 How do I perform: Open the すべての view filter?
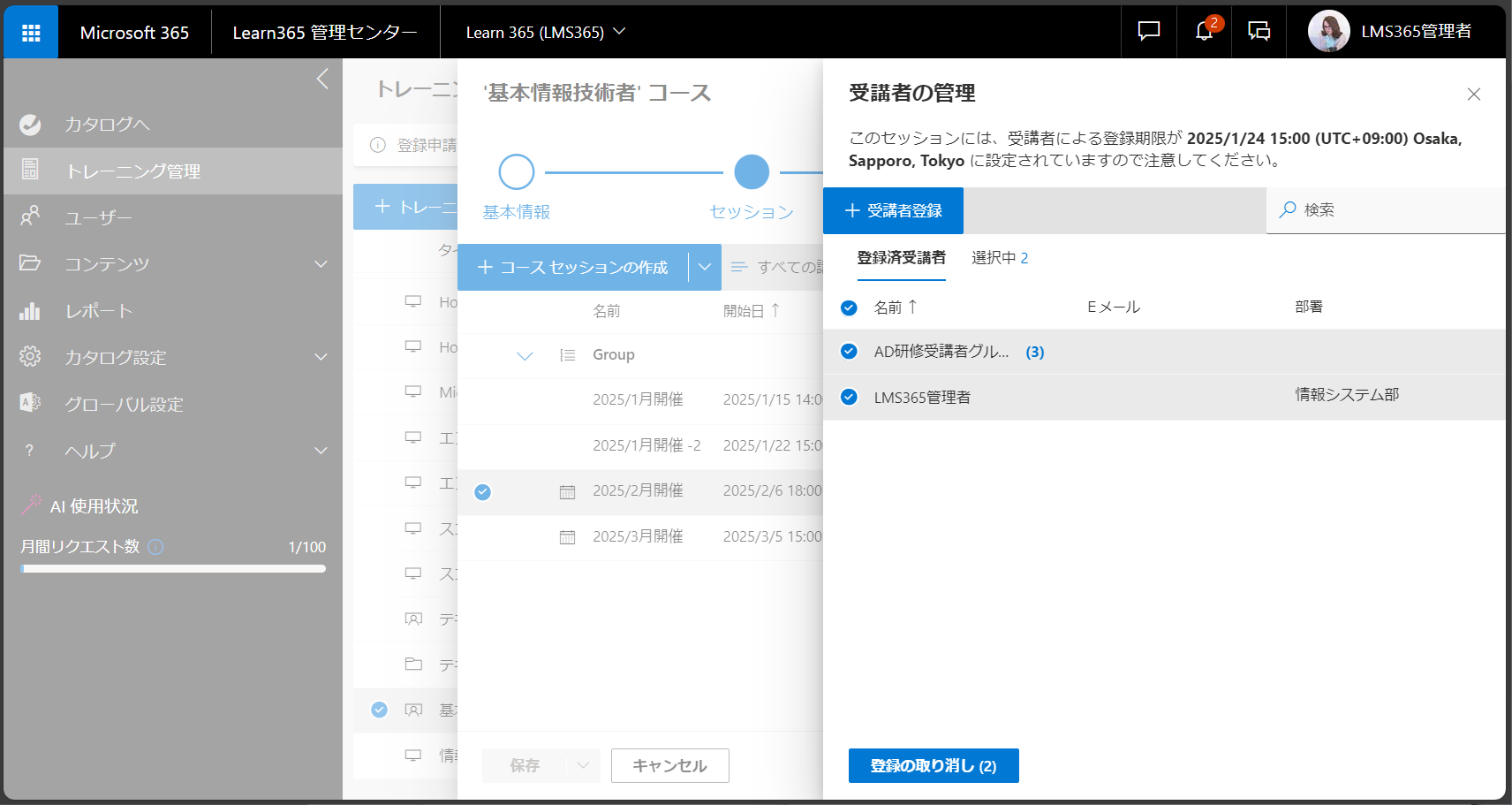pyautogui.click(x=777, y=268)
